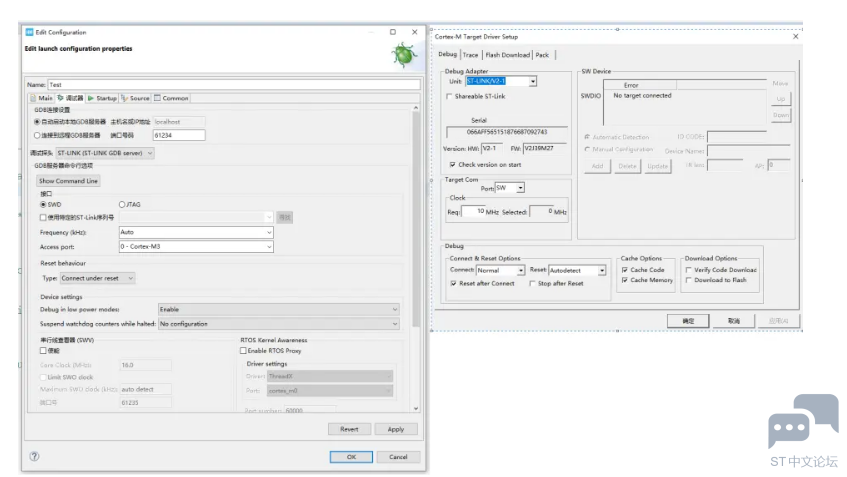This screenshot has width=847, height=477.
Task: Select 自动启动本地GDB服务器 radio option
Action: (37, 122)
